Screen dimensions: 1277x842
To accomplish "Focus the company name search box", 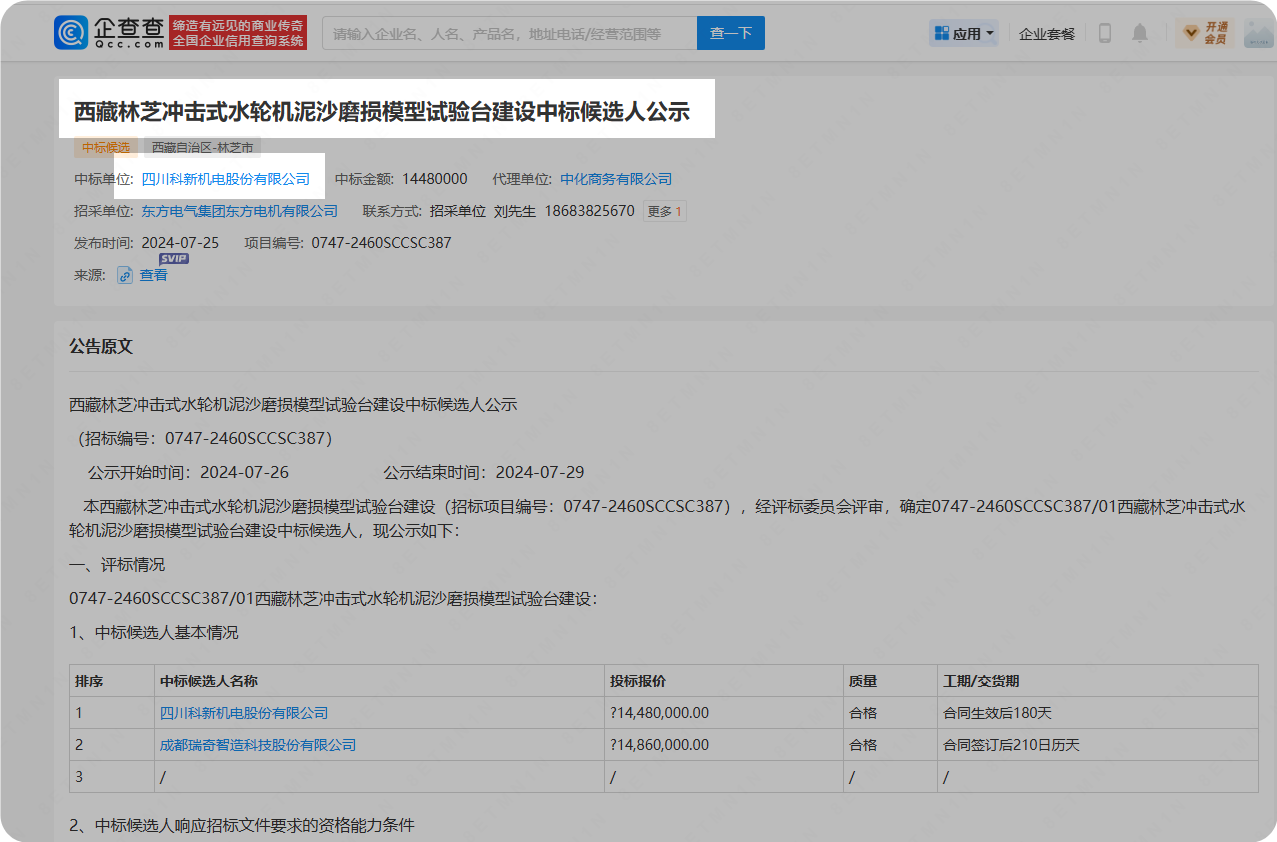I will coord(510,33).
